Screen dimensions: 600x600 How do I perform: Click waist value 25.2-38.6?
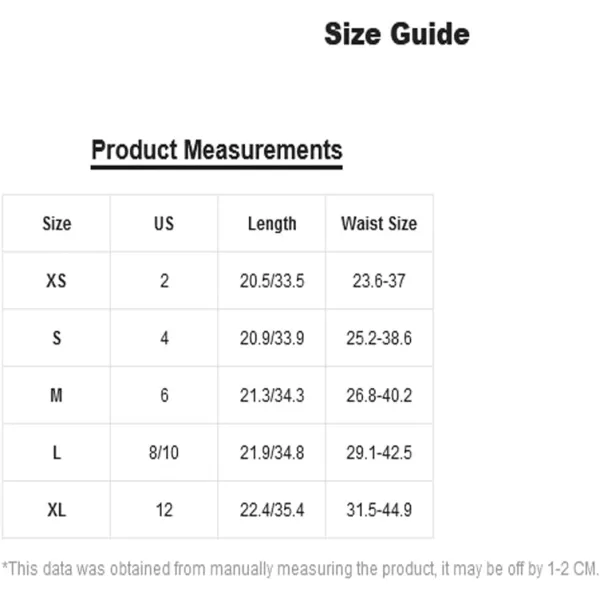pyautogui.click(x=379, y=338)
